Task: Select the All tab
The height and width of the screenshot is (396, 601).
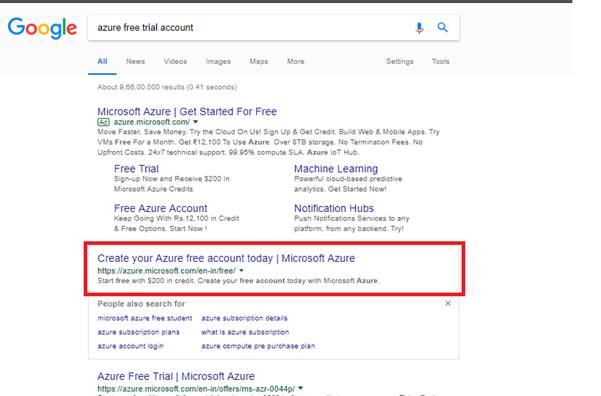Action: 102,61
